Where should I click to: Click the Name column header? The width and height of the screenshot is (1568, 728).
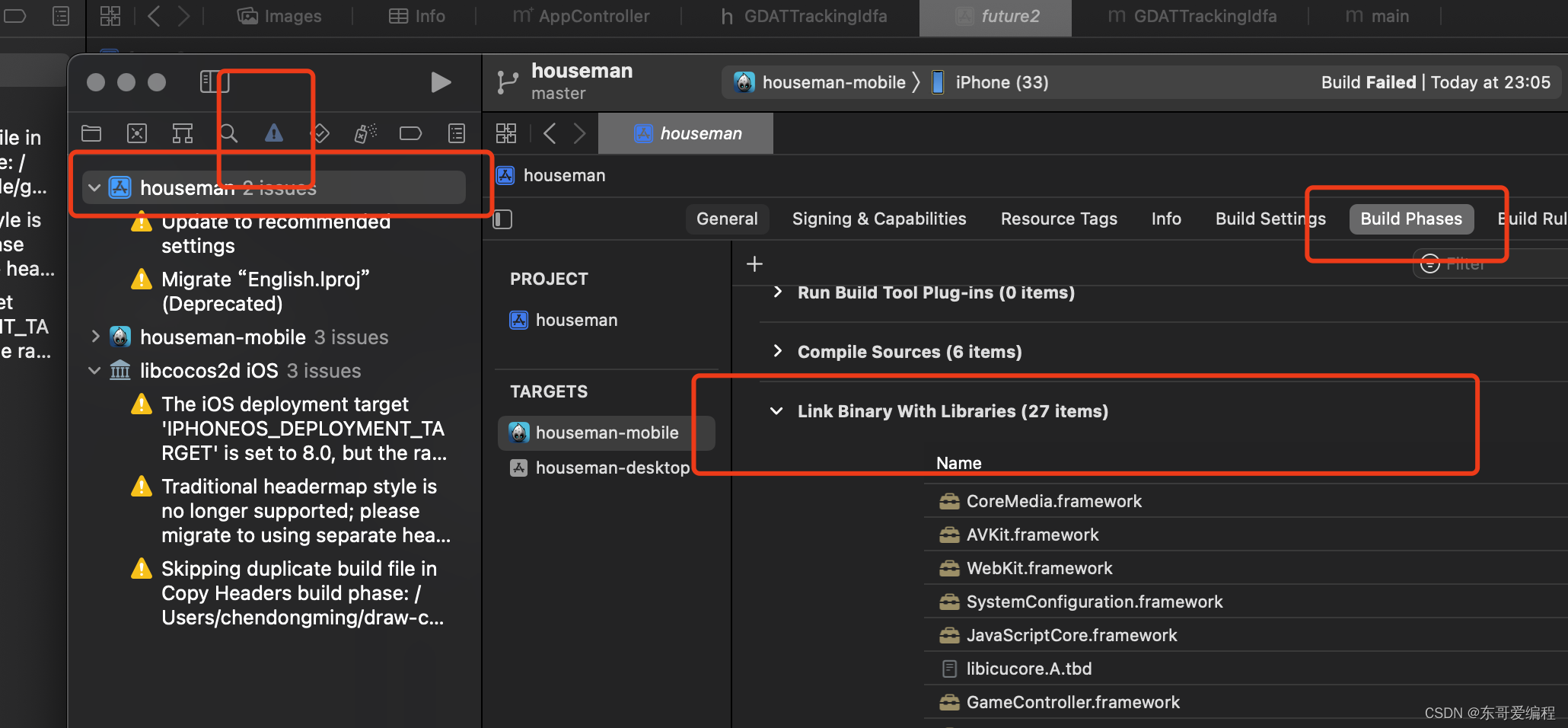coord(958,463)
